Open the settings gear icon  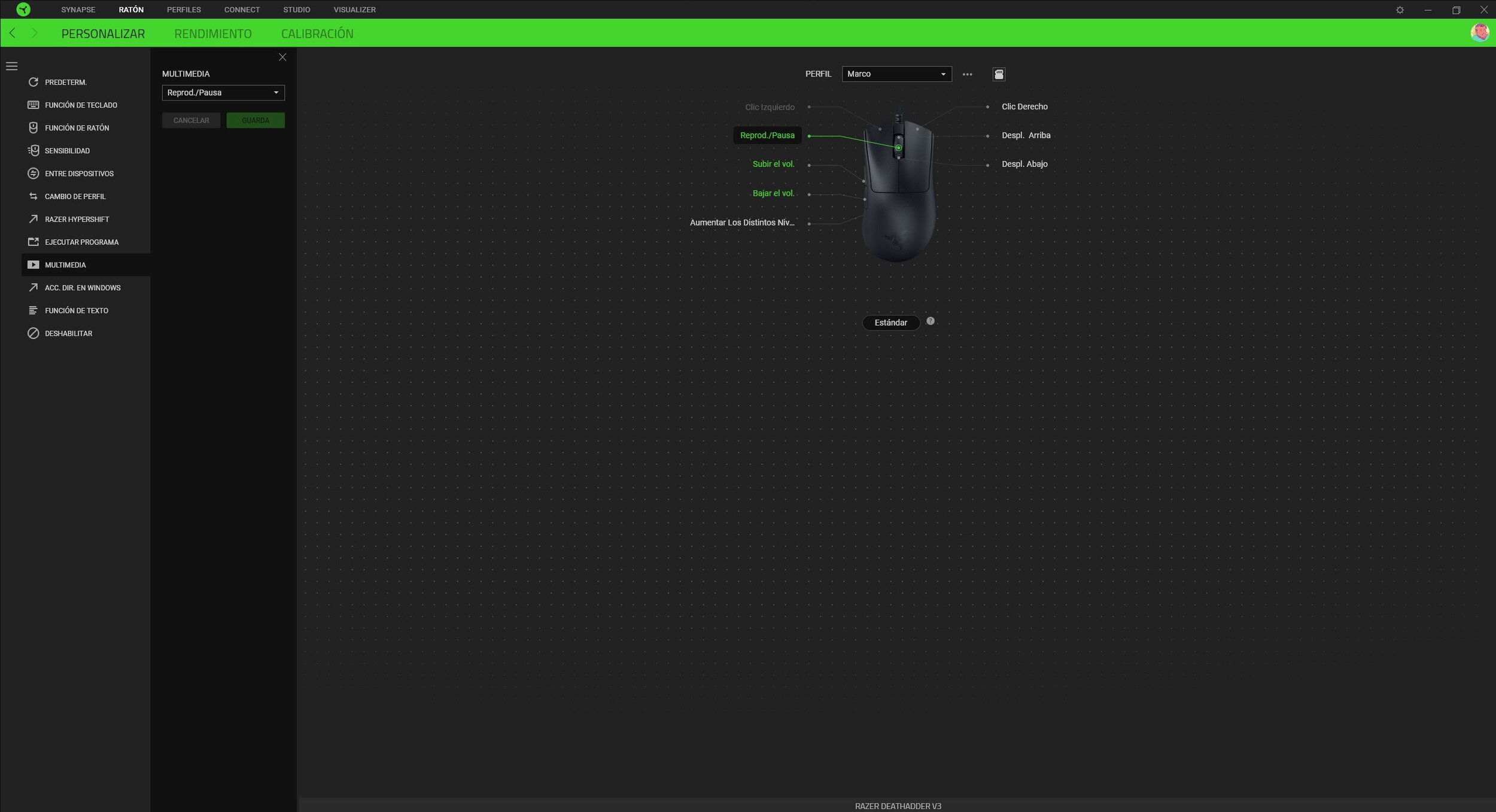[x=1400, y=10]
